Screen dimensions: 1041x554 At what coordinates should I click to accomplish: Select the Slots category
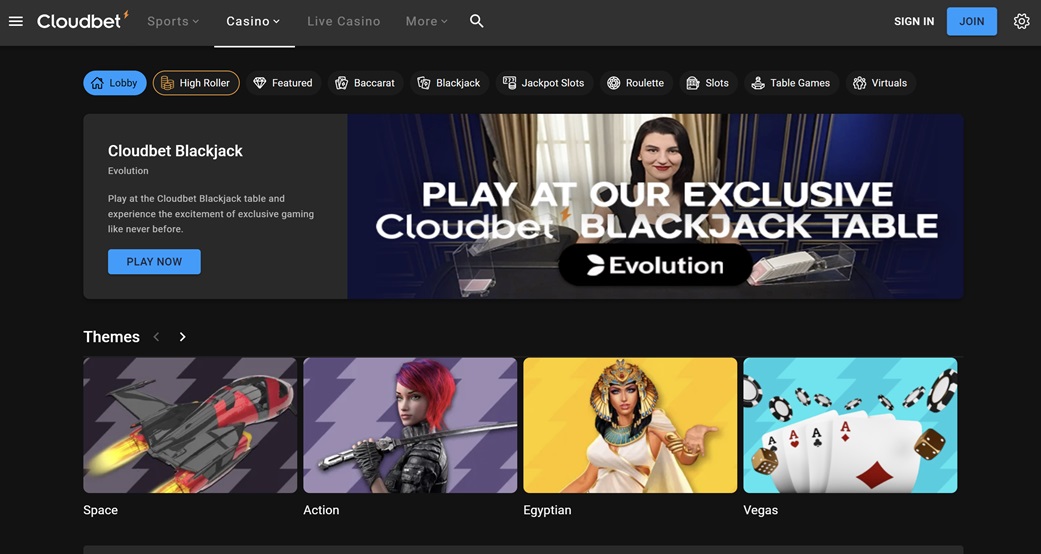coord(708,83)
